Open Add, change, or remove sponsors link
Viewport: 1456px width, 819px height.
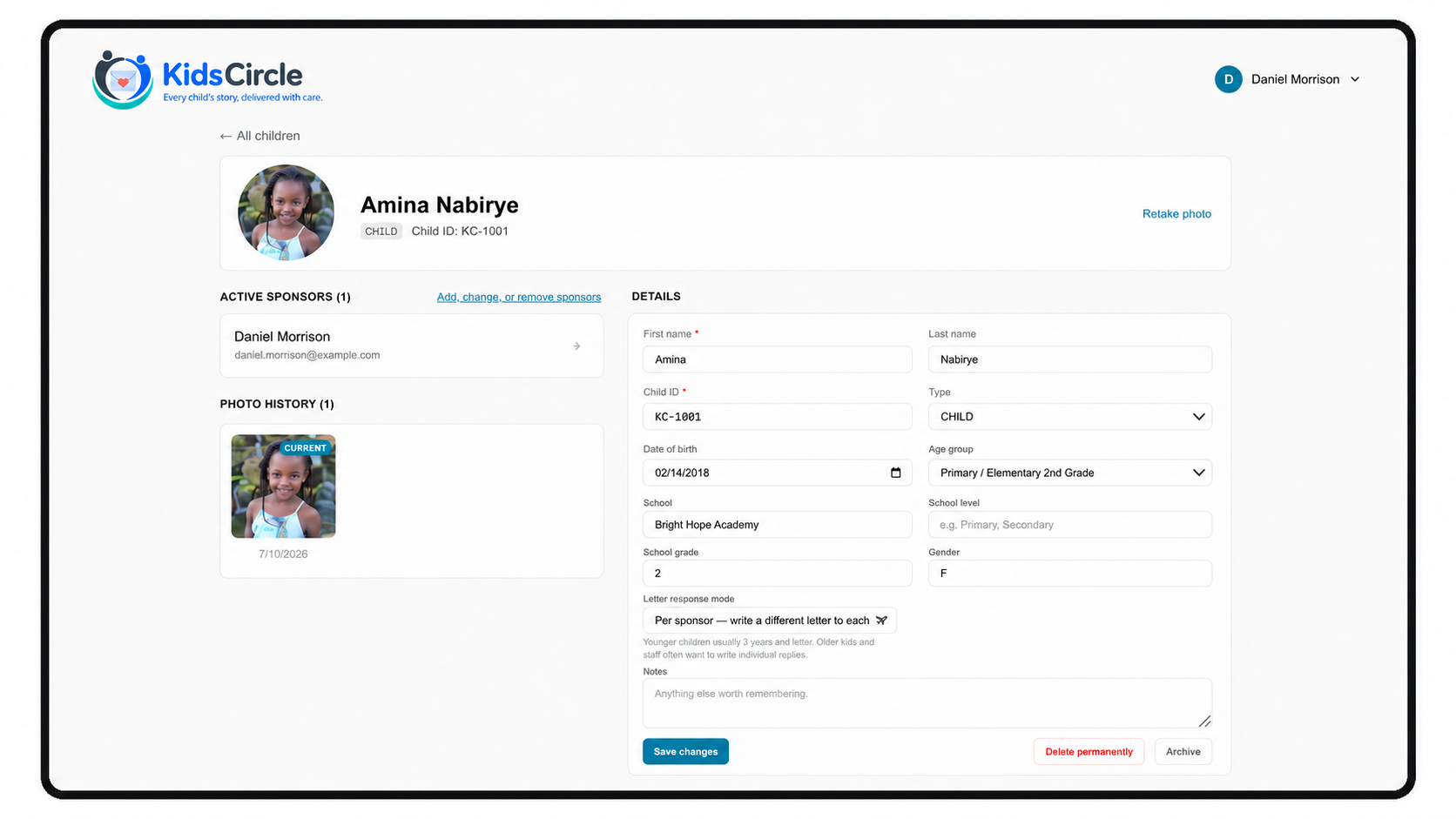(x=519, y=297)
